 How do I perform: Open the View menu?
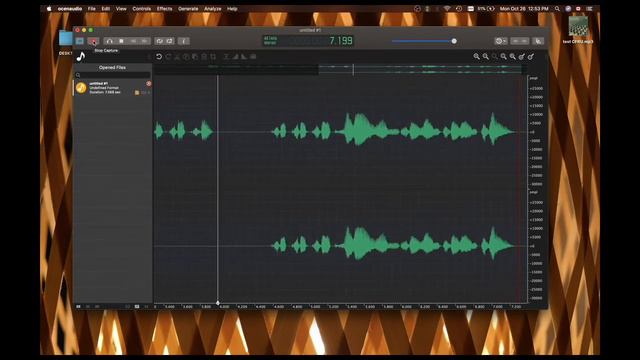[x=121, y=9]
